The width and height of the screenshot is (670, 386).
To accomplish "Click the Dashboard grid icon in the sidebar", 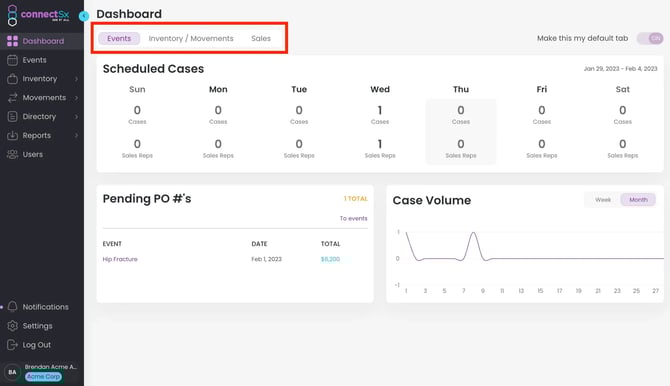I will tap(12, 41).
